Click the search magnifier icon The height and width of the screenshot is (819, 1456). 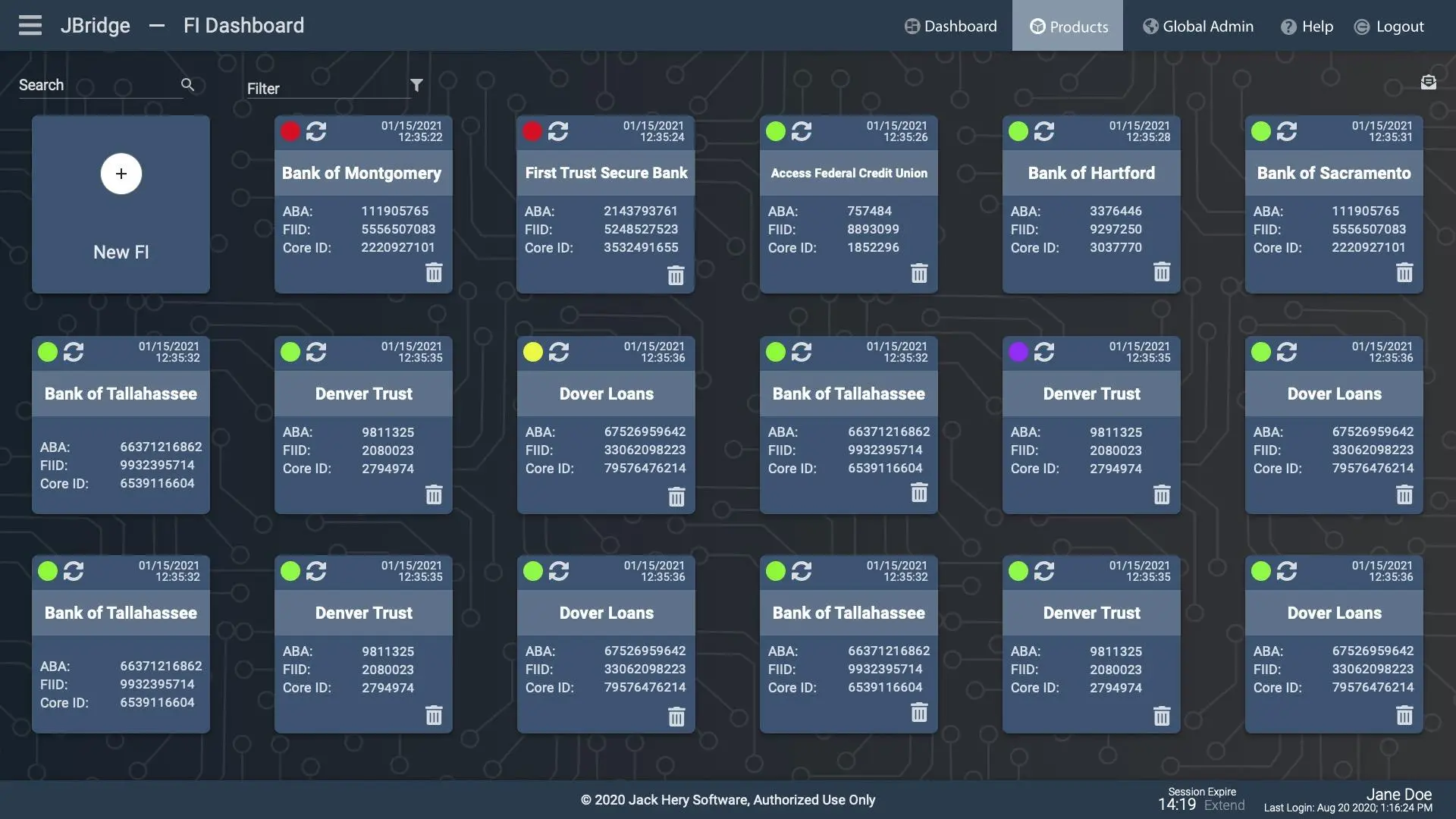pyautogui.click(x=187, y=85)
